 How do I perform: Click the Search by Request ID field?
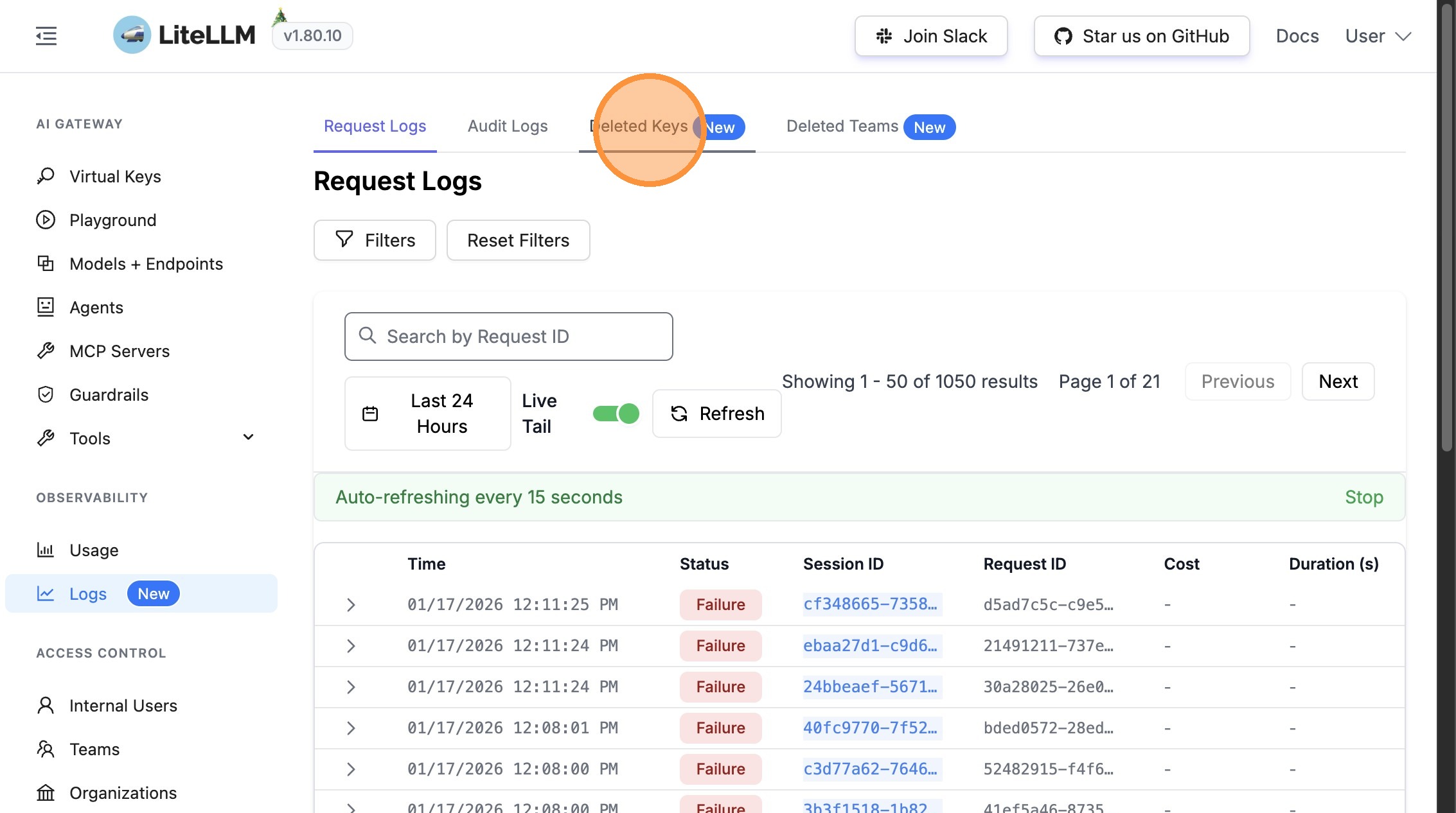click(x=508, y=337)
